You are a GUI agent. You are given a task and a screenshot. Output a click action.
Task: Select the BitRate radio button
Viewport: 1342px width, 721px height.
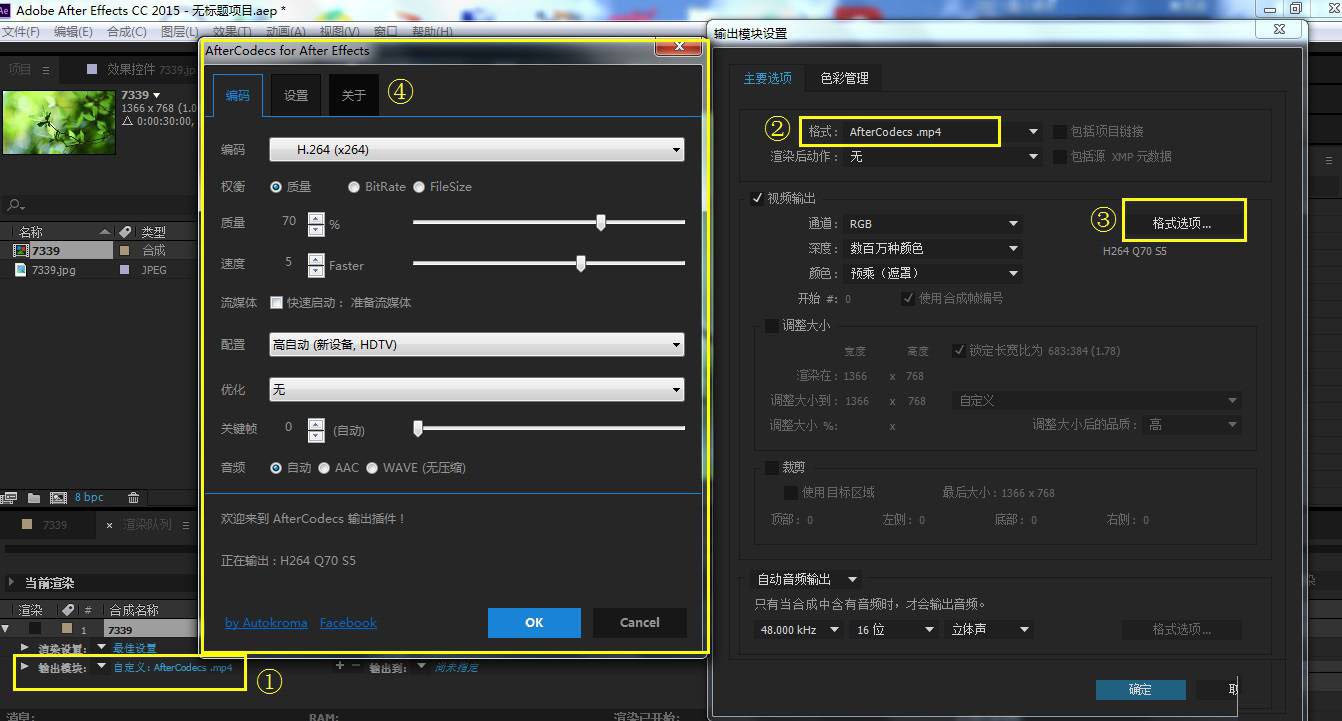click(x=354, y=187)
